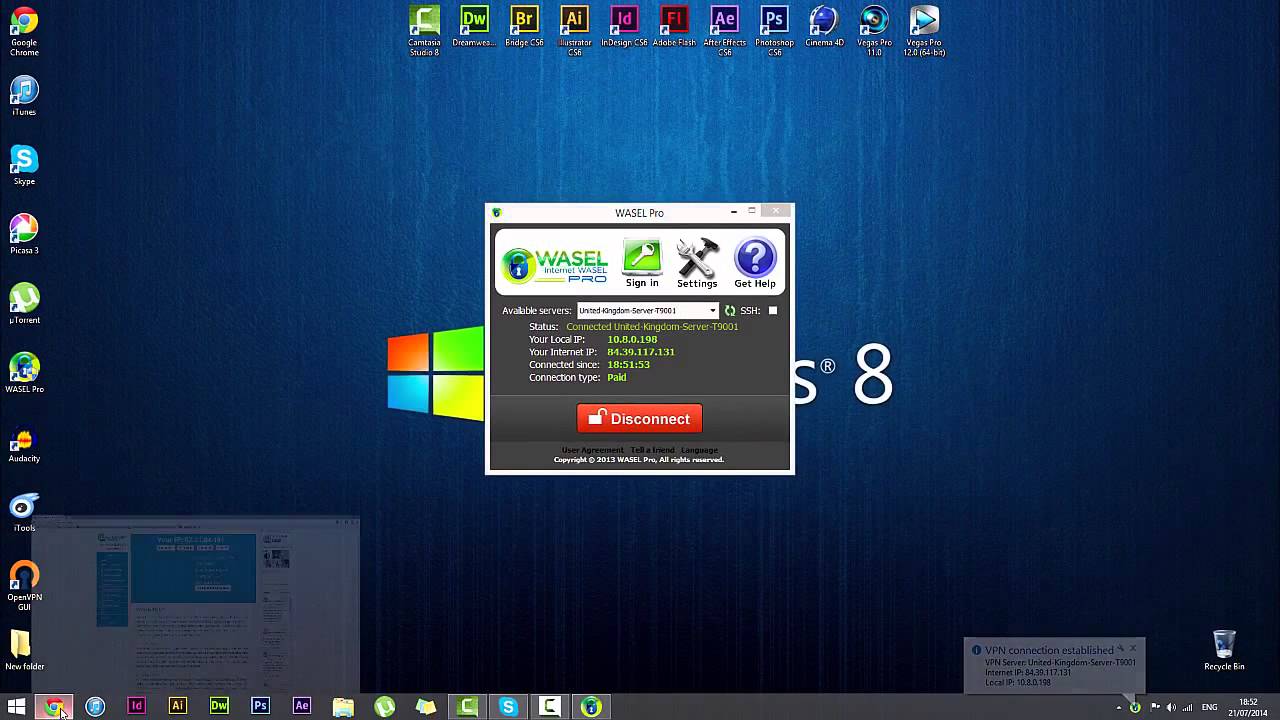
Task: Click the Tell a friend link
Action: tap(652, 450)
